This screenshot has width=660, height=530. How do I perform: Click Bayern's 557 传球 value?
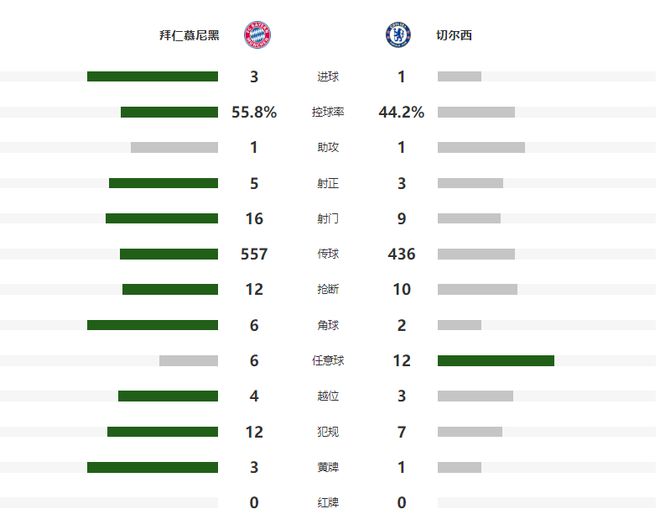[x=254, y=254]
